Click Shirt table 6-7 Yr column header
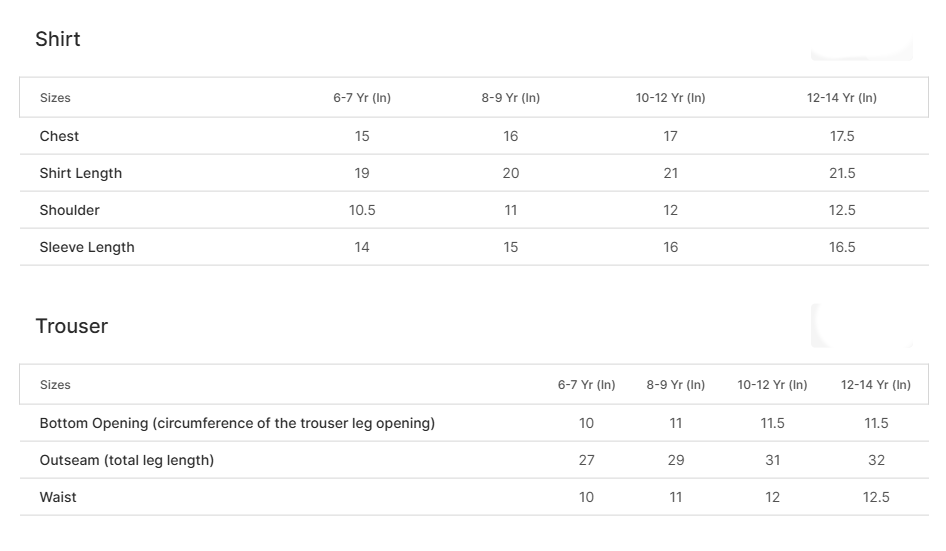Viewport: 946px width, 551px height. click(x=362, y=98)
